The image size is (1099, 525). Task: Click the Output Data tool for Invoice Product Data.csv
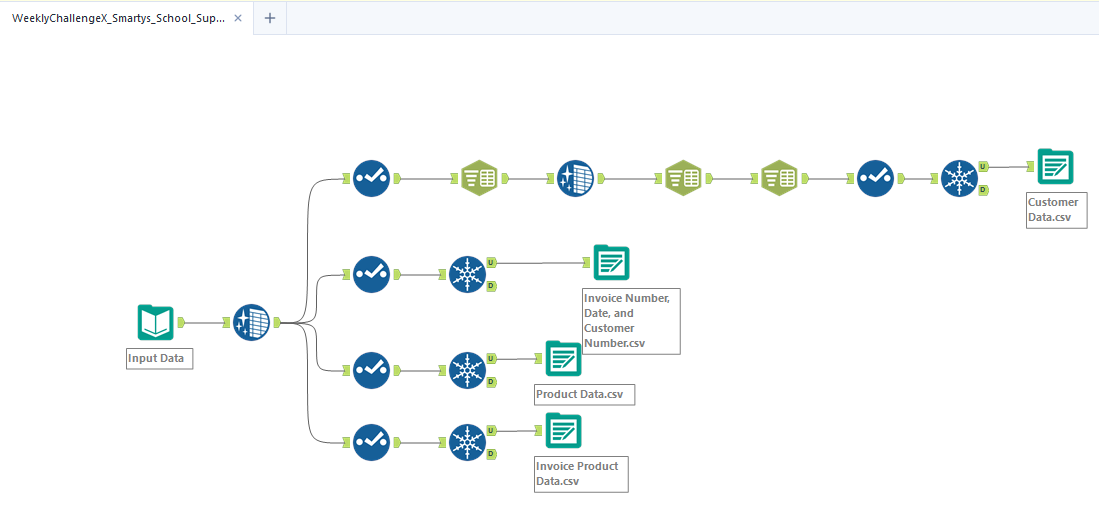coord(563,431)
